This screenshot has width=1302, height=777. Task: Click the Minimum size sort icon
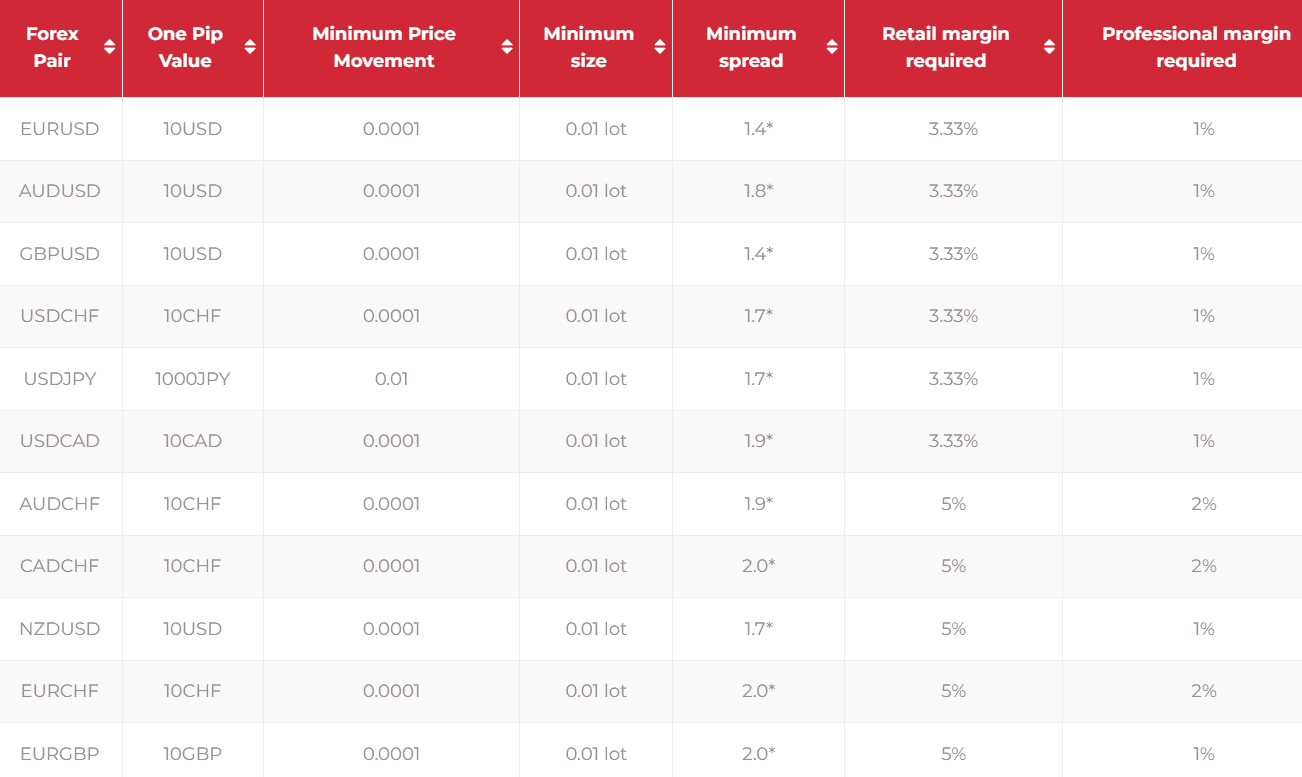click(x=660, y=47)
